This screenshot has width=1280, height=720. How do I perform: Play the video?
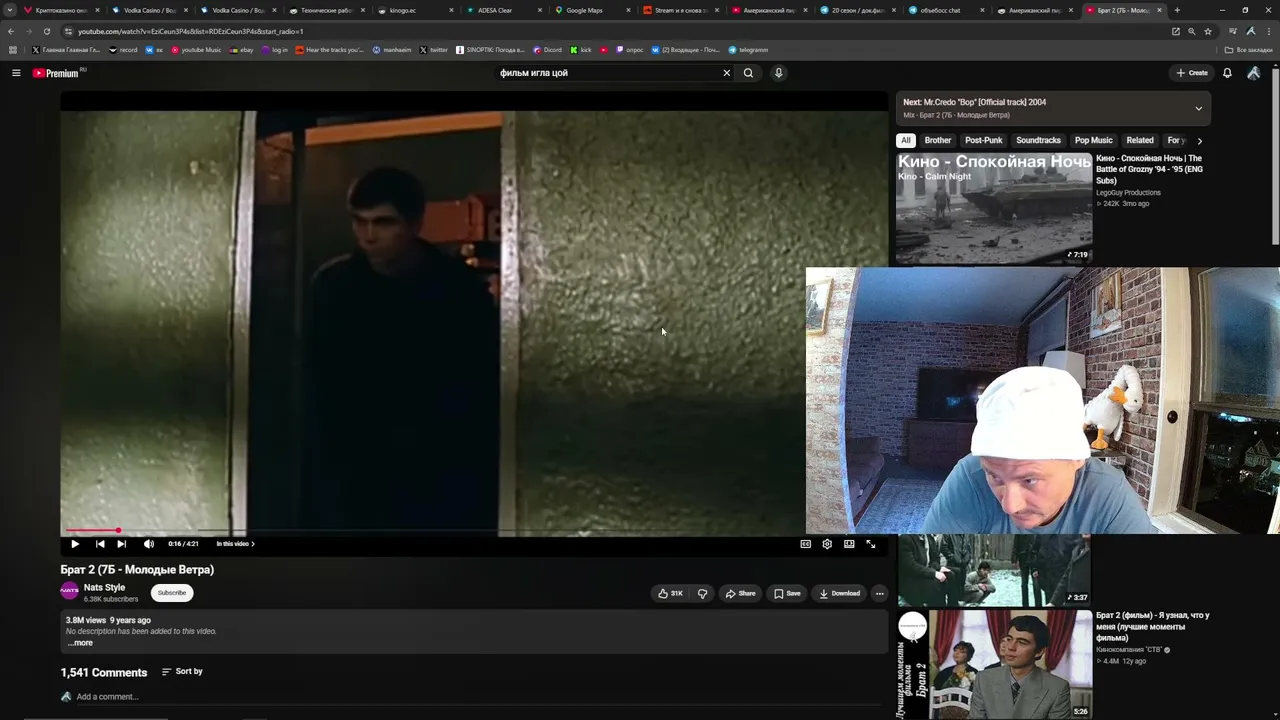[x=75, y=544]
